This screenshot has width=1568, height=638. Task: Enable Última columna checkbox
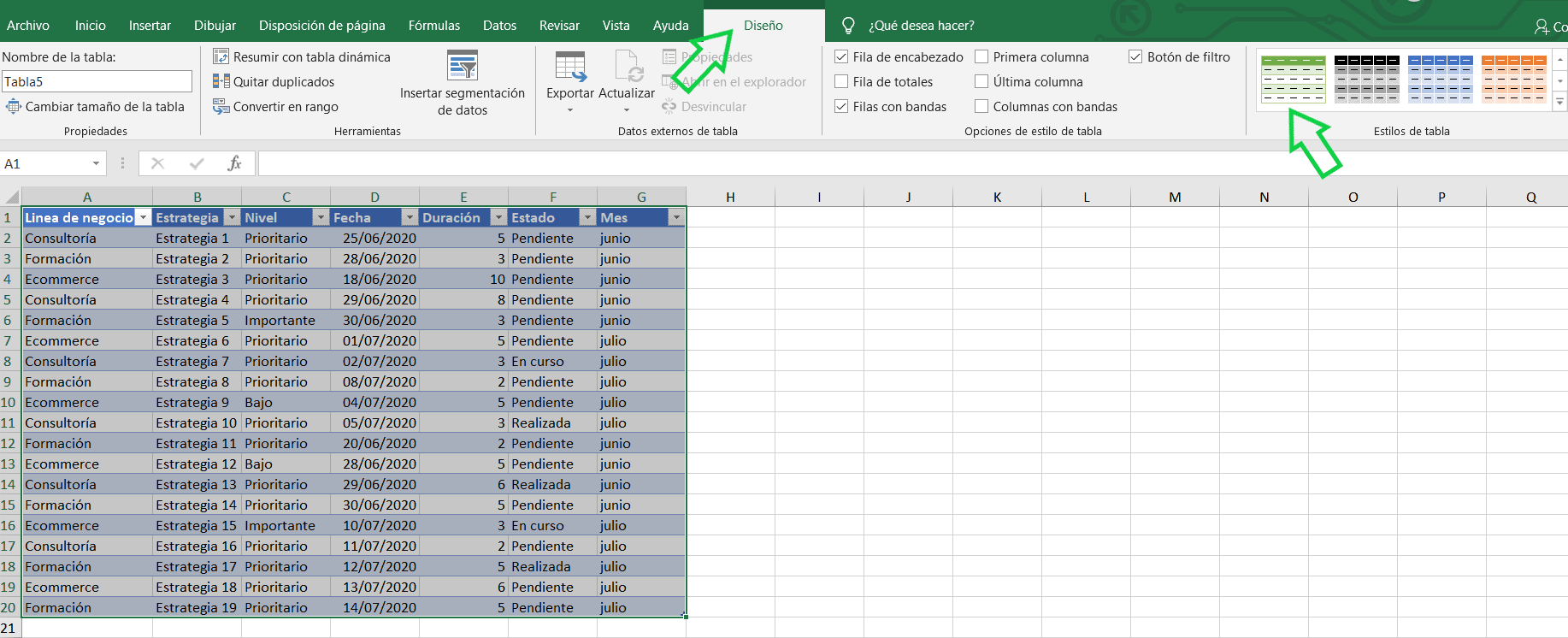tap(981, 81)
